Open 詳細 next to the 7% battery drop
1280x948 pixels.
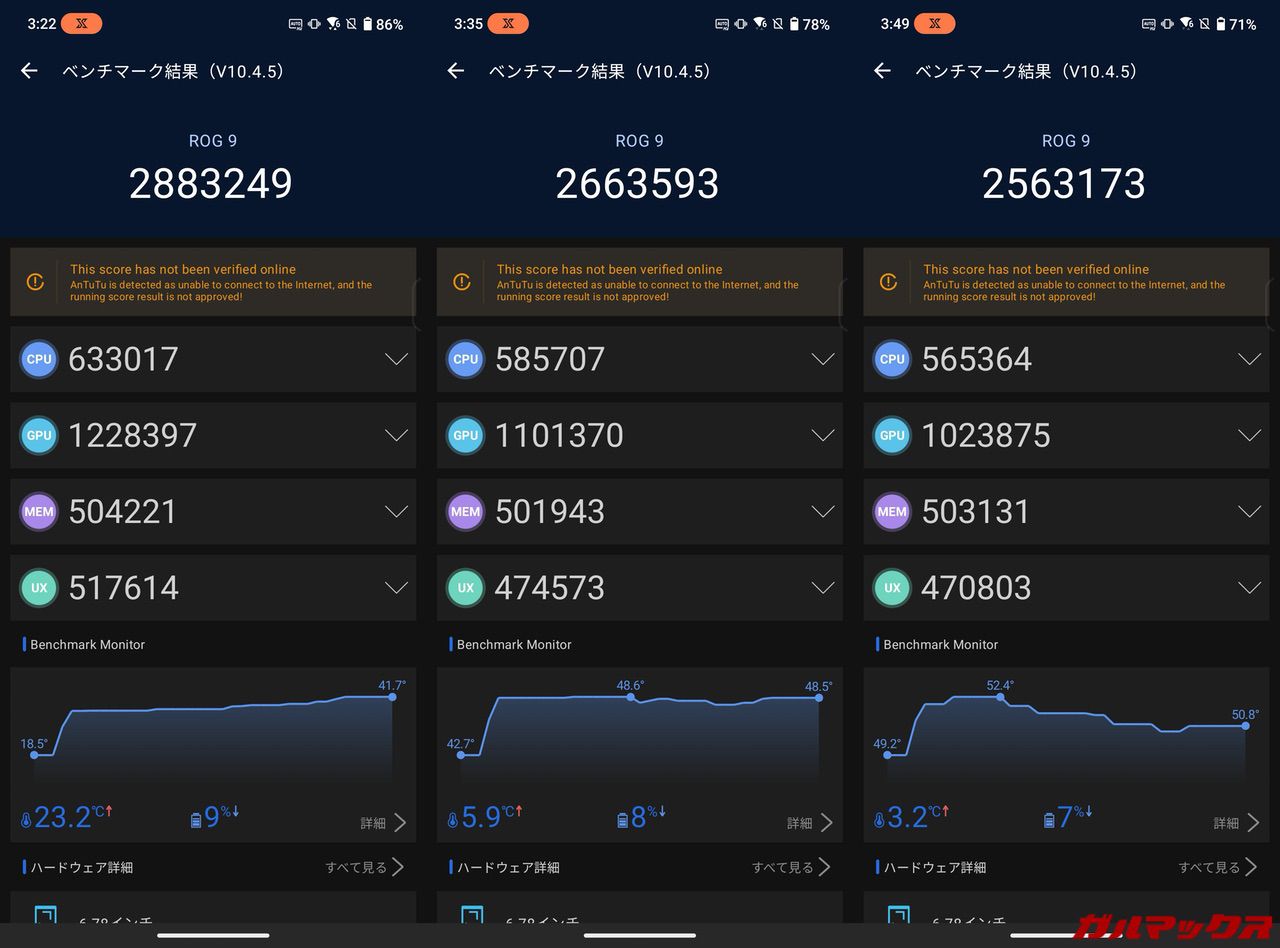pos(1235,823)
